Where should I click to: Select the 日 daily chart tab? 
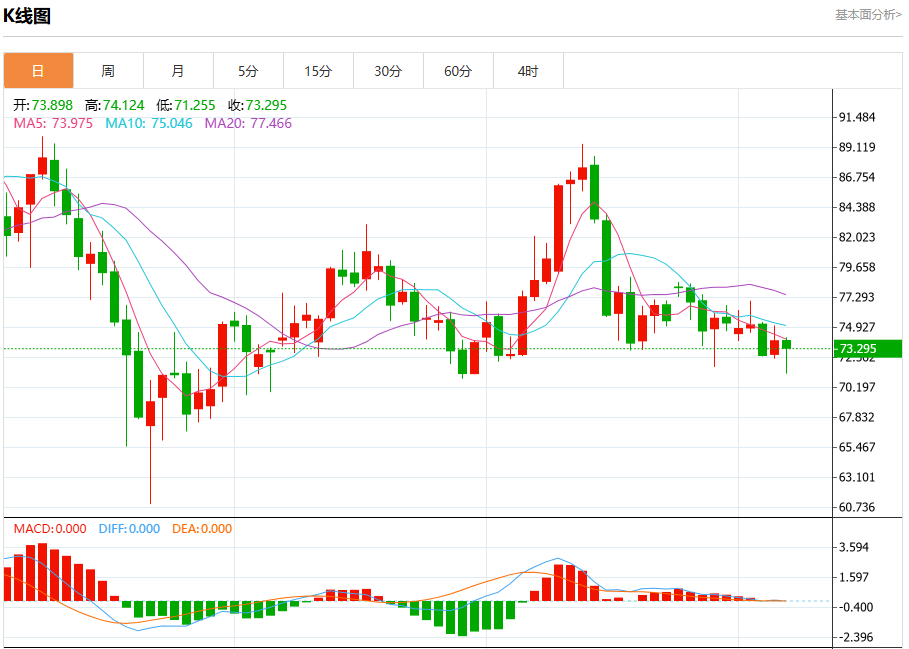pyautogui.click(x=38, y=71)
